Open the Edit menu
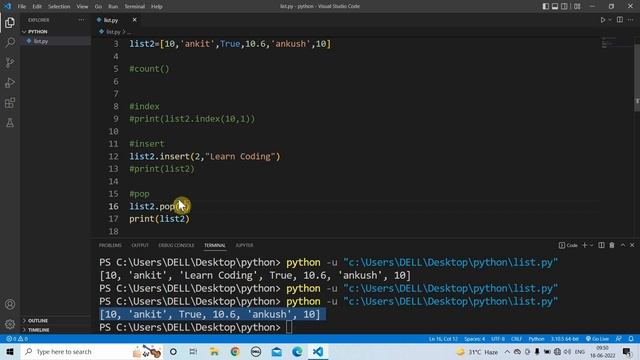640x360 pixels. (37, 7)
